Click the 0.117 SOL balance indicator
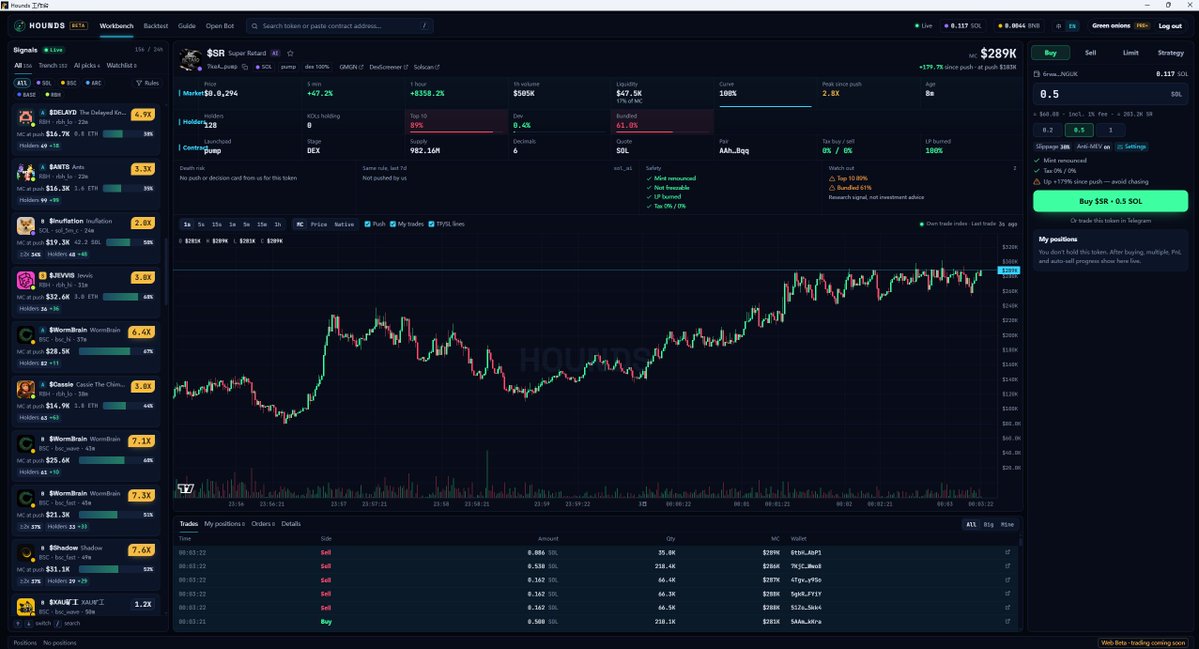1199x649 pixels. pyautogui.click(x=963, y=26)
